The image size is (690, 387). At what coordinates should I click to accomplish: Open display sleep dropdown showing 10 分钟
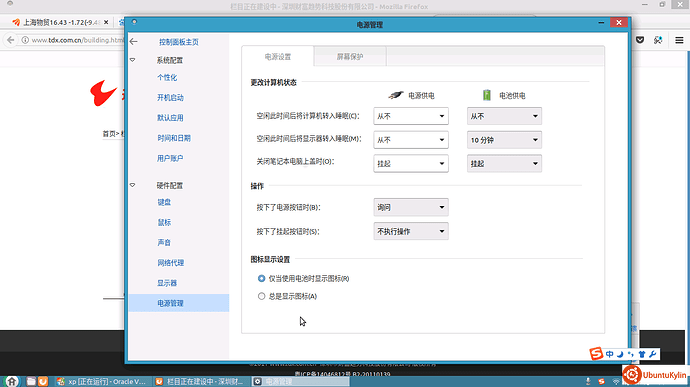[504, 140]
